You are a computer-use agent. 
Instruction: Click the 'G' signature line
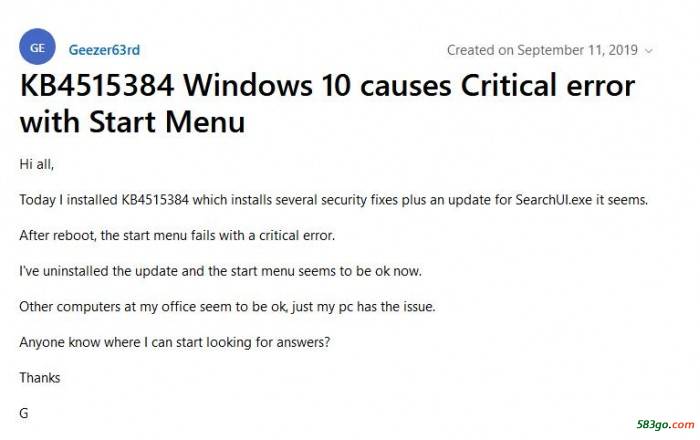(x=24, y=413)
